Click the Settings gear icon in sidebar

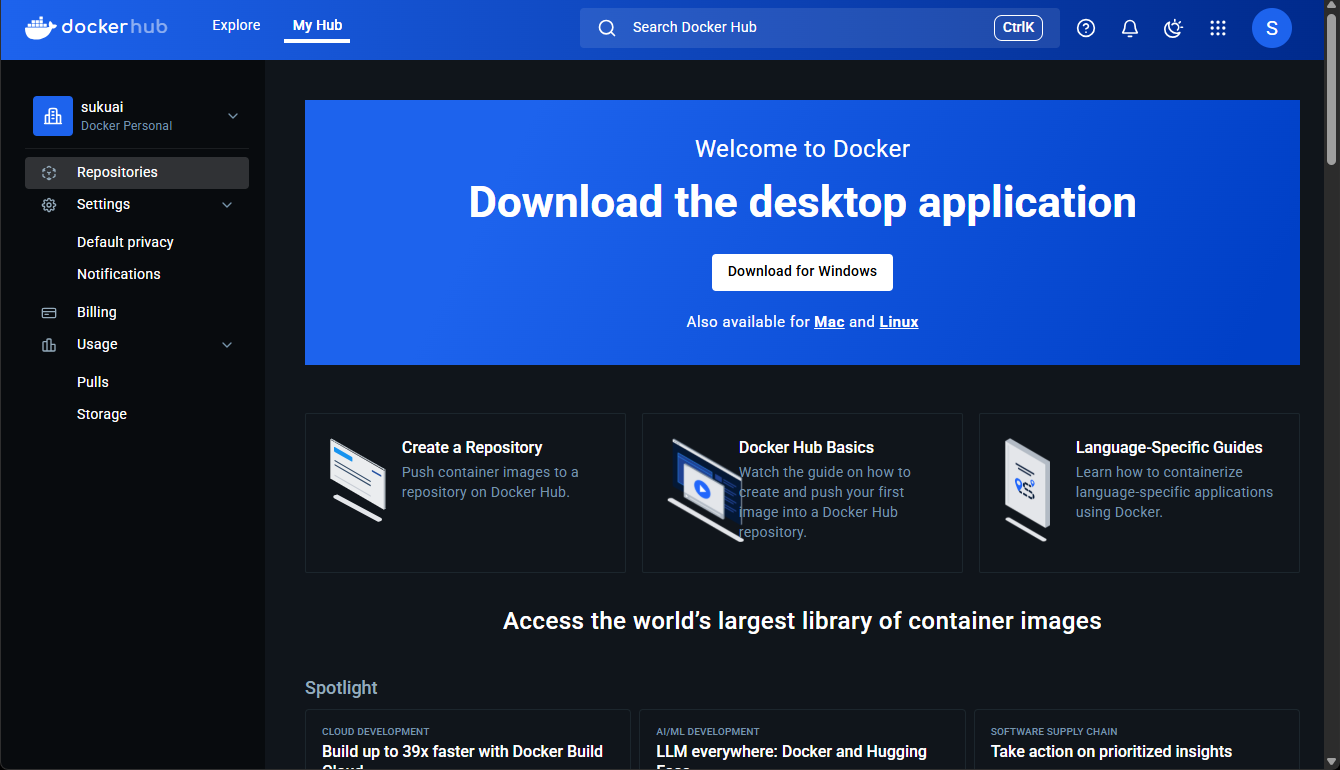pyautogui.click(x=49, y=205)
